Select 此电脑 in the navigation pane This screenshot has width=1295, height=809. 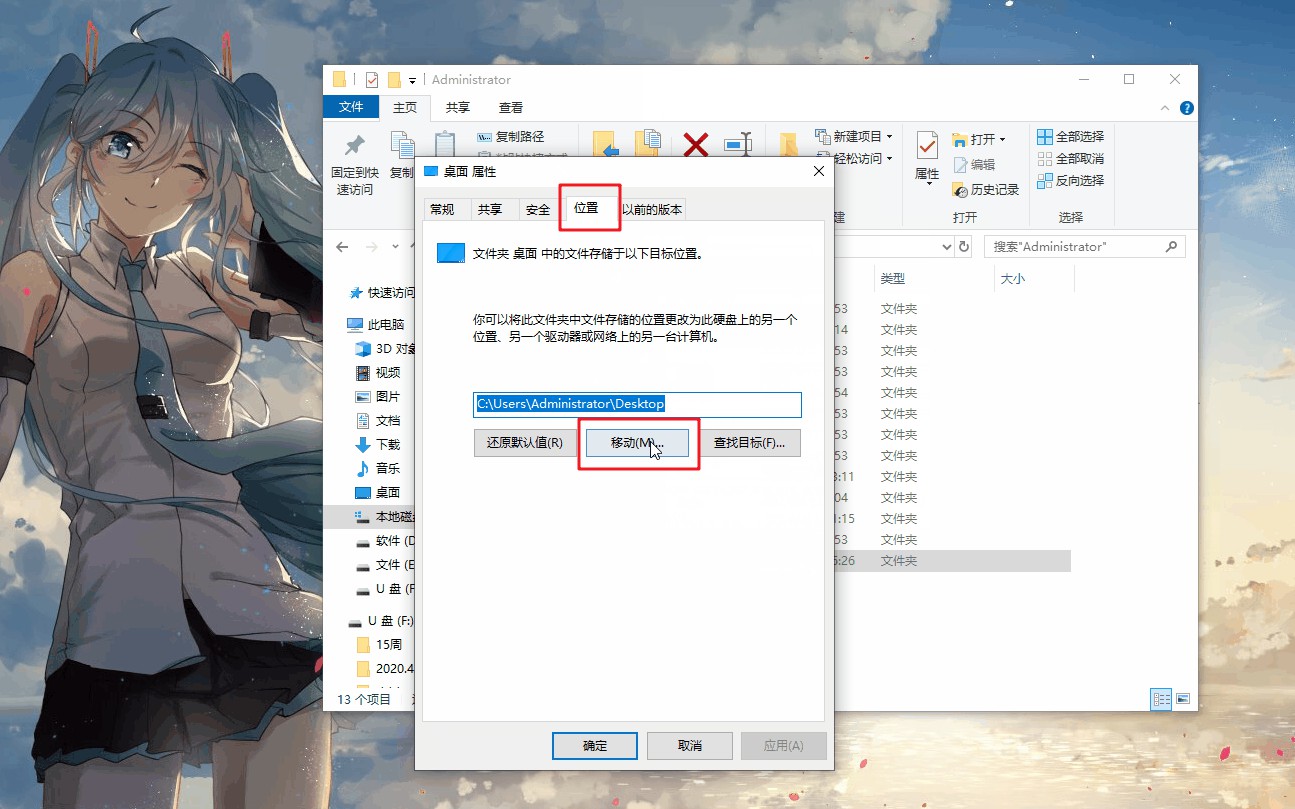tap(376, 325)
